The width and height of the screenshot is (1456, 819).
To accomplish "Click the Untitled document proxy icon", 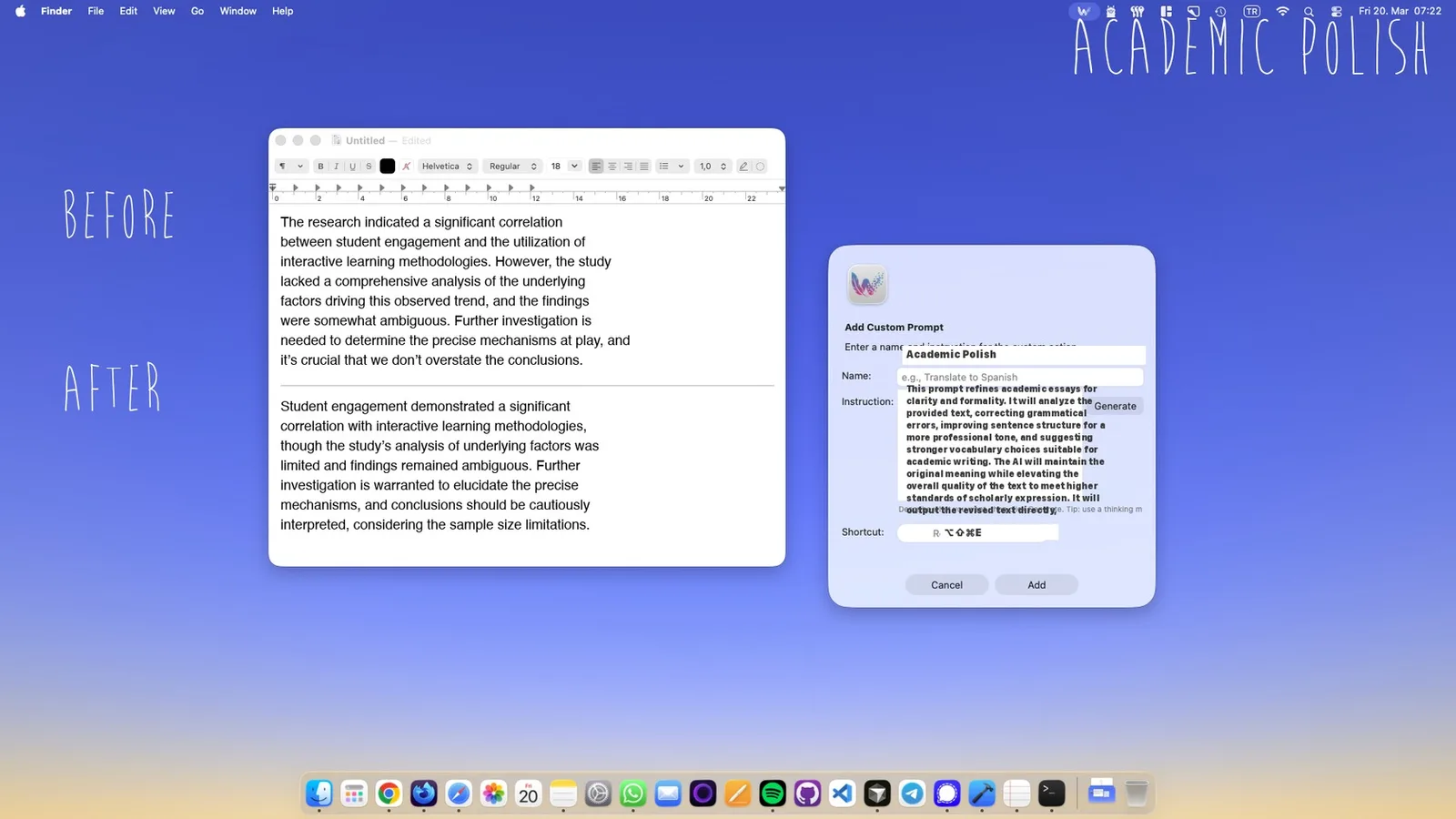I will click(337, 140).
